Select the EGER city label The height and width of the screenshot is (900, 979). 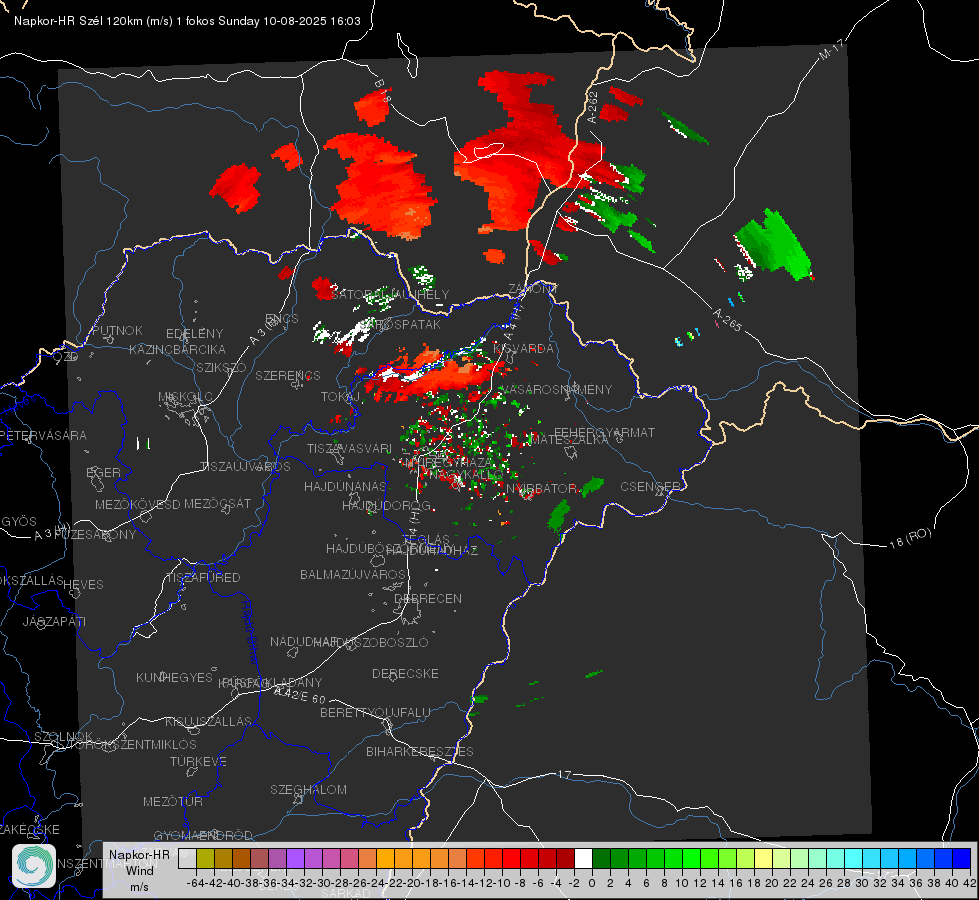point(104,473)
